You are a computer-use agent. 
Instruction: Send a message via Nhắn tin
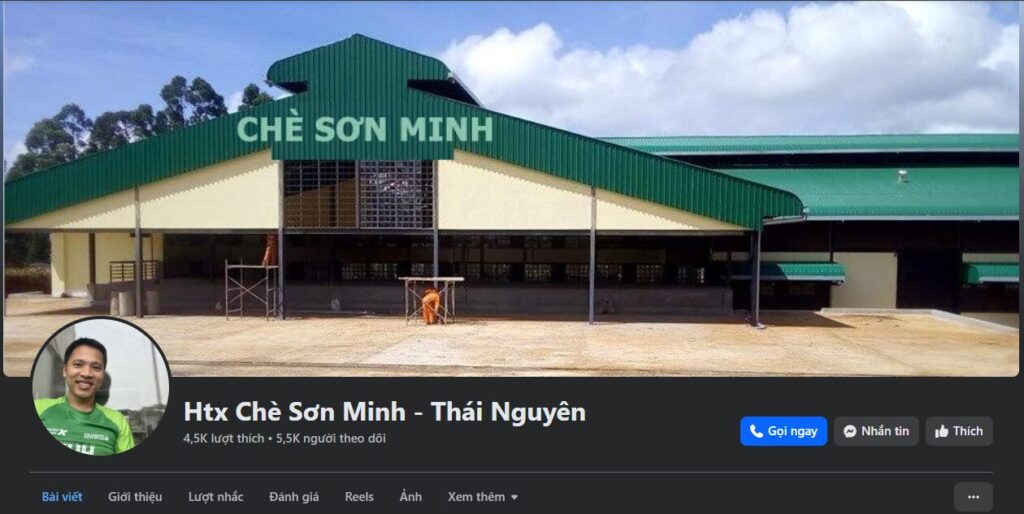(876, 431)
